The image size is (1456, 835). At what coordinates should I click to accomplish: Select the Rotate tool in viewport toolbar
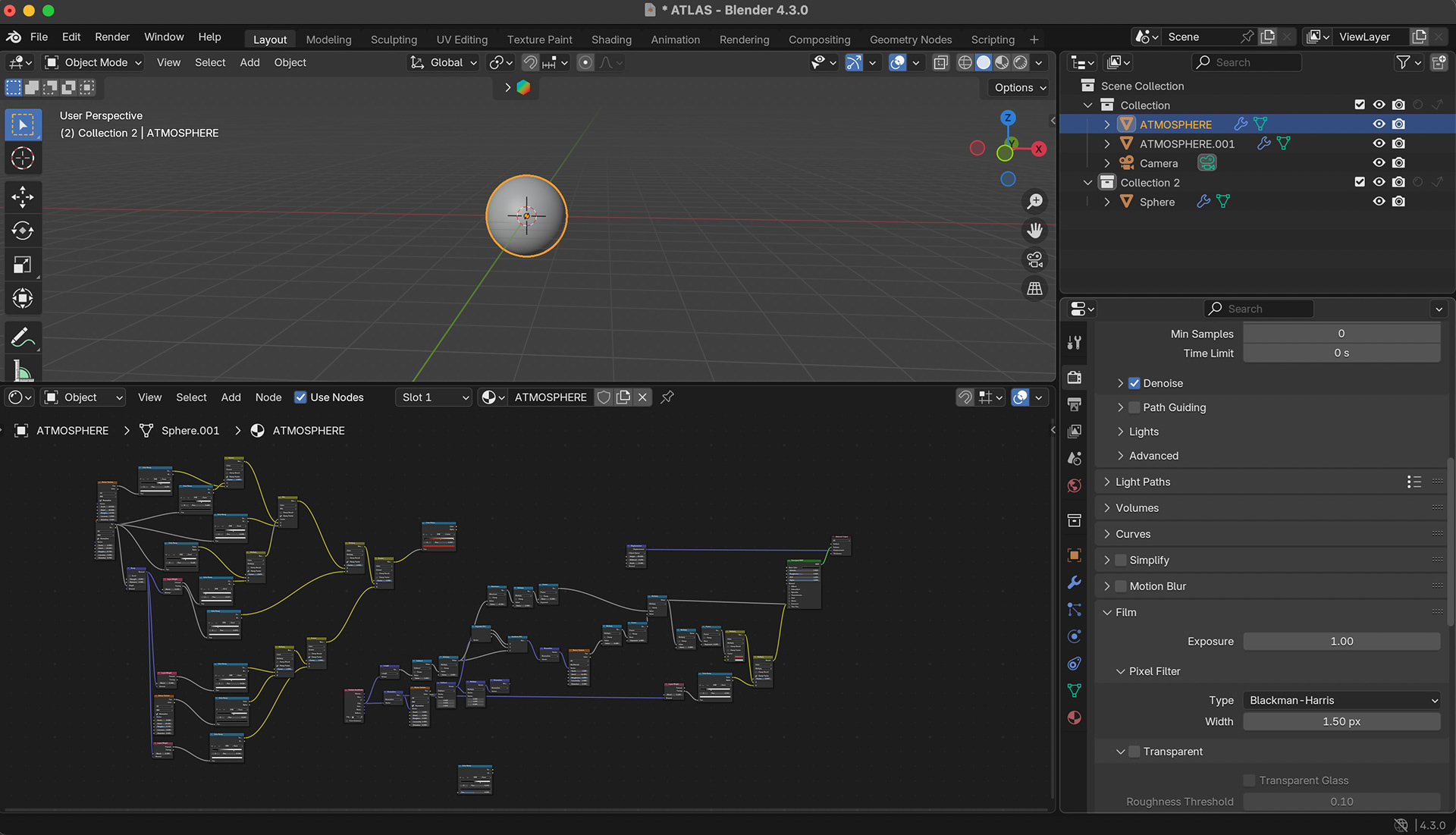23,231
